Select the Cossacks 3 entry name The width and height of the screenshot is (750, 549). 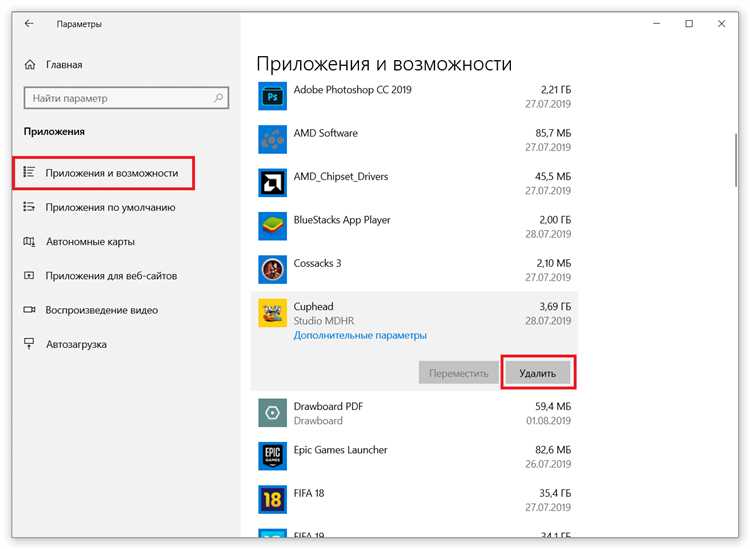[x=317, y=263]
